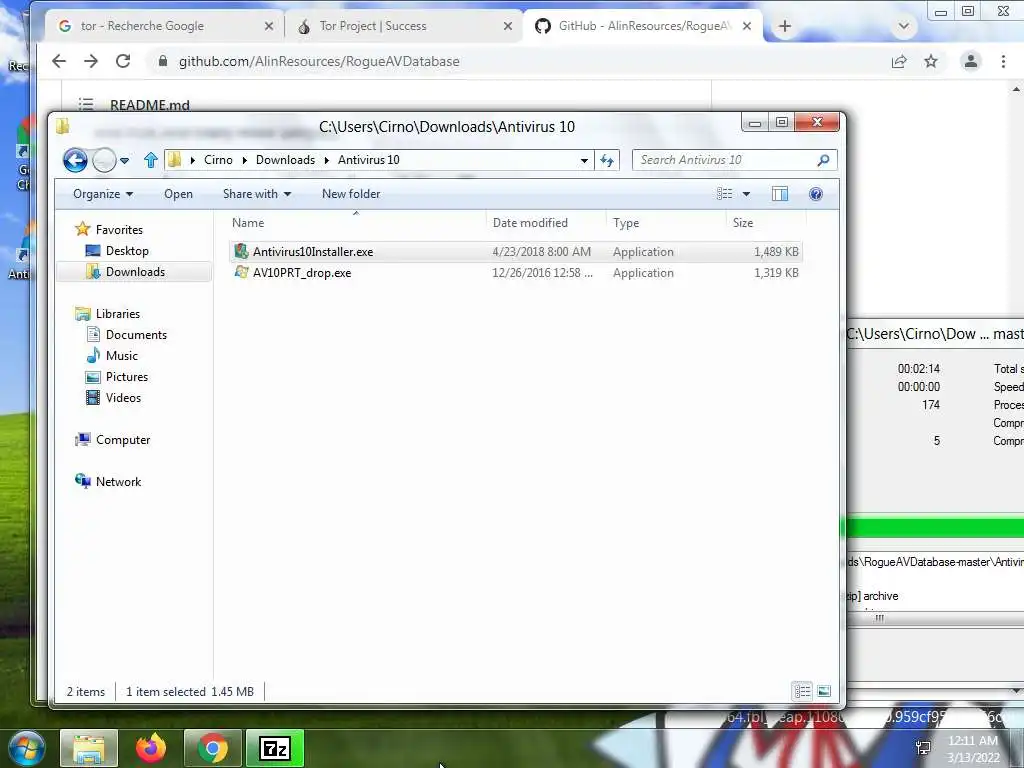Click the AV10PRT_drop.exe file icon
Image resolution: width=1024 pixels, height=768 pixels.
tap(241, 272)
